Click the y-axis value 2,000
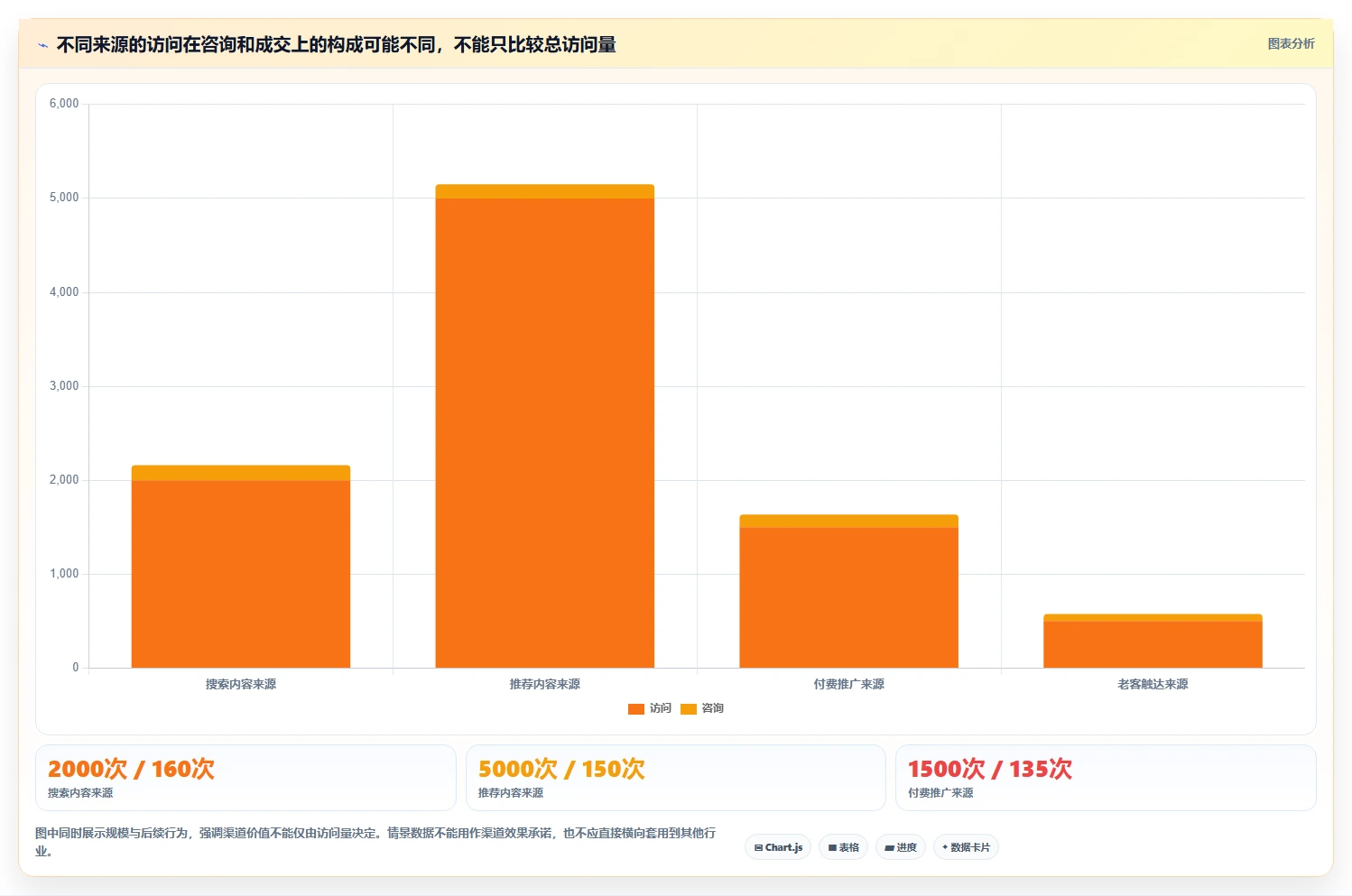 click(64, 480)
